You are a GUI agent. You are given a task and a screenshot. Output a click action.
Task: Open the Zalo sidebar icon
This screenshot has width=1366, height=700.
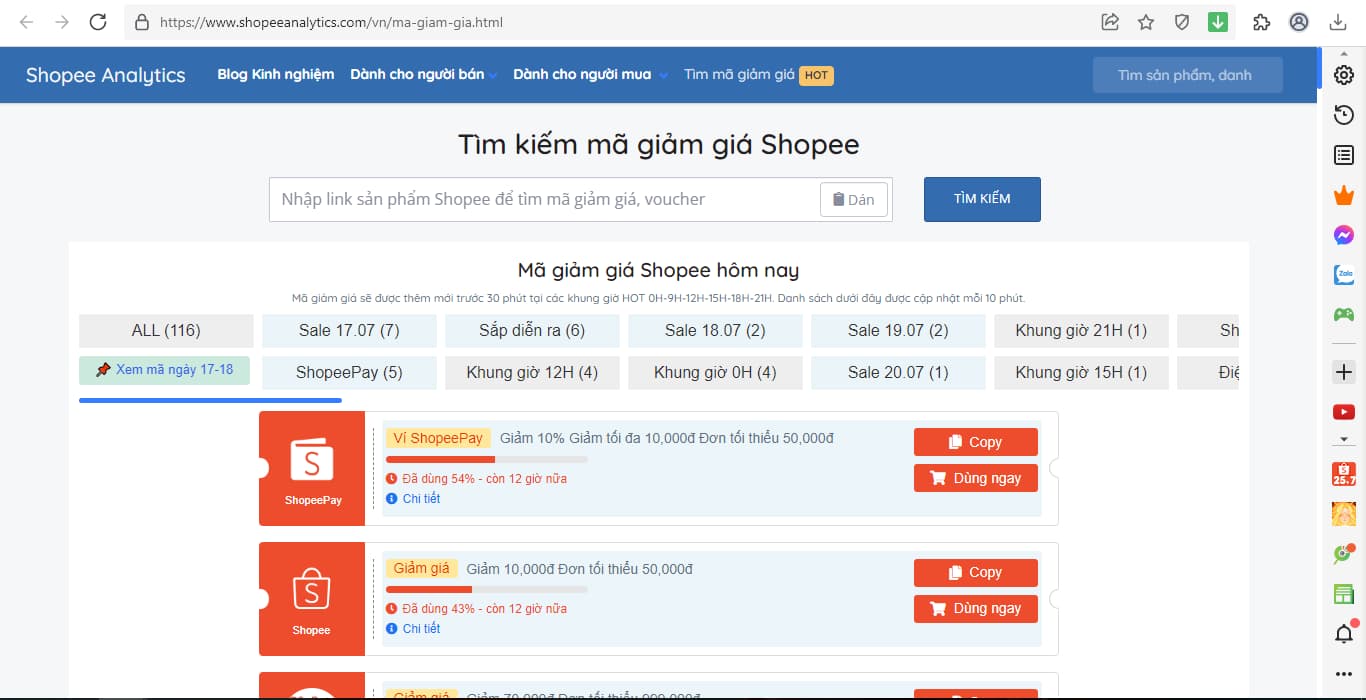[1344, 275]
